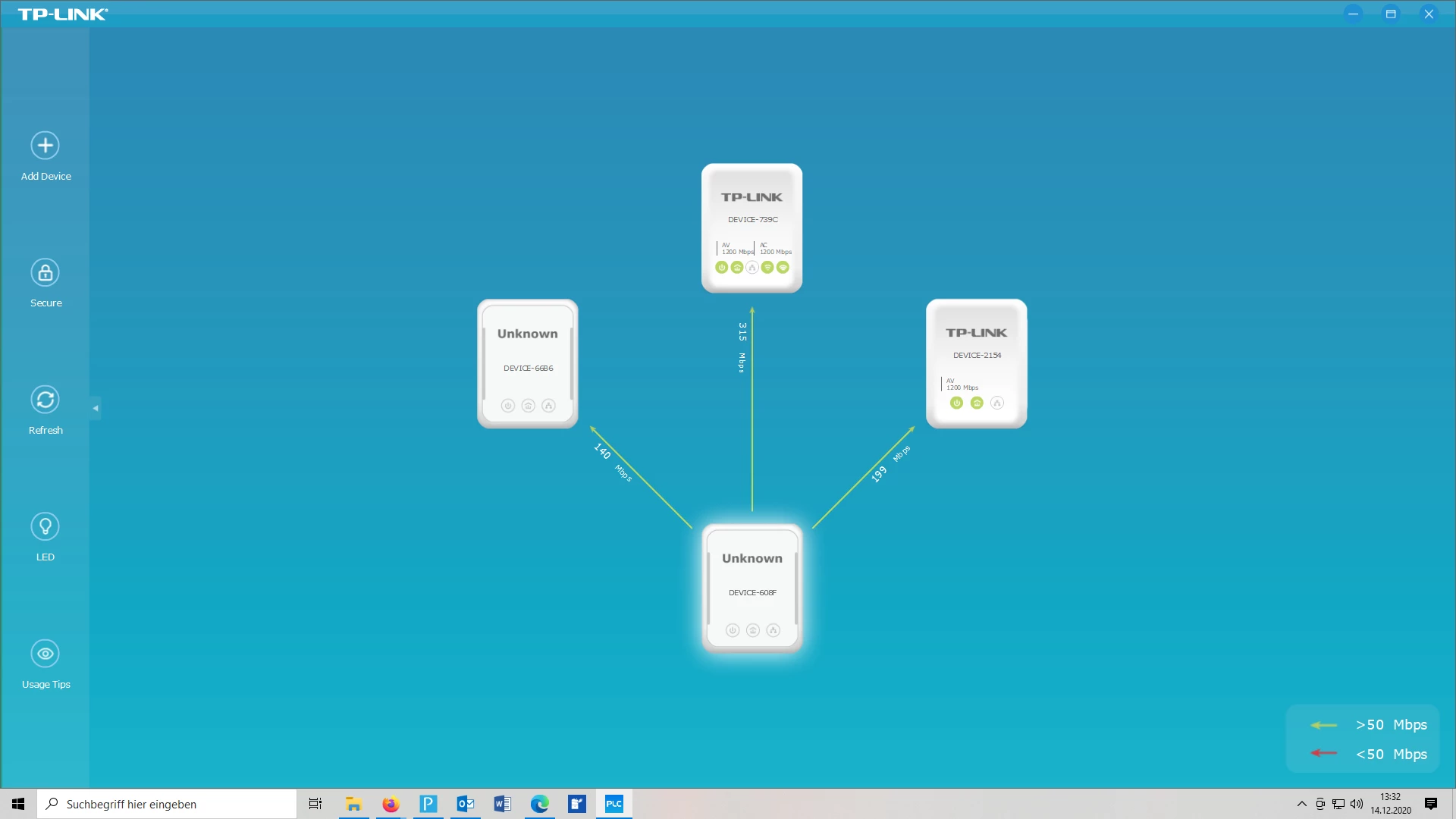
Task: Open the Usage Tips eye icon
Action: (45, 654)
